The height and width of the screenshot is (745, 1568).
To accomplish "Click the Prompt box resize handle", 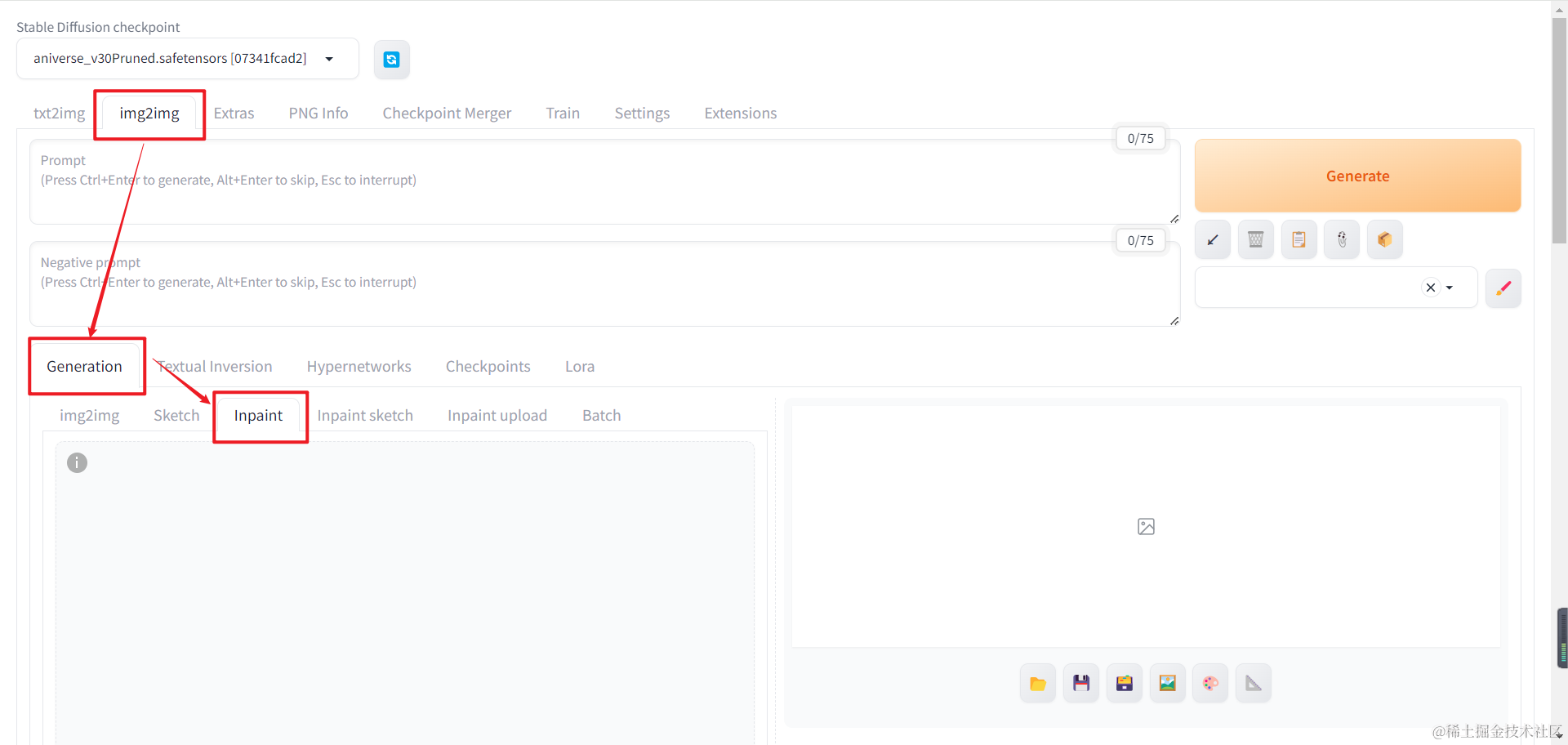I will [x=1174, y=219].
